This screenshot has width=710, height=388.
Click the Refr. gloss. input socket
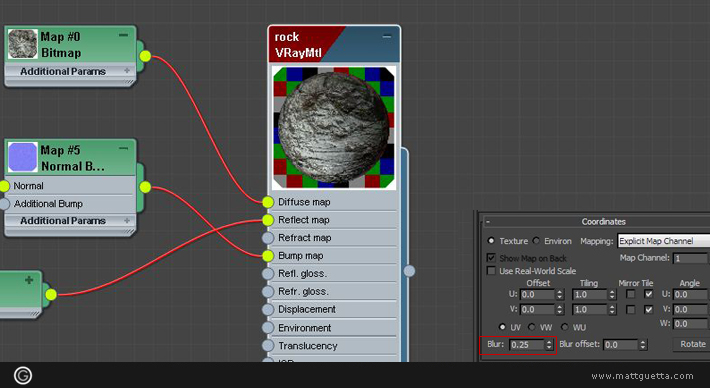pos(268,292)
